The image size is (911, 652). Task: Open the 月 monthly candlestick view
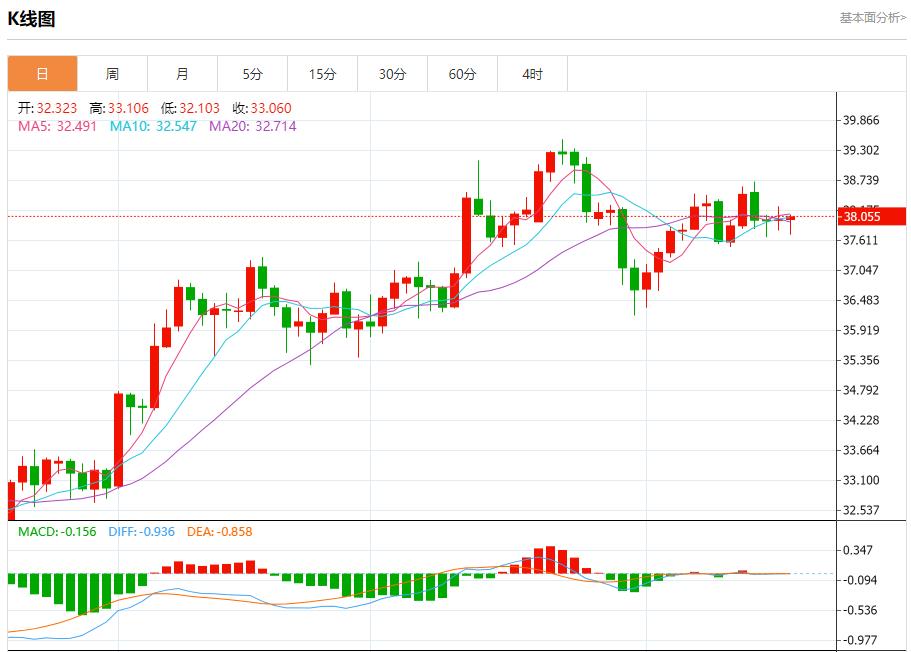183,73
